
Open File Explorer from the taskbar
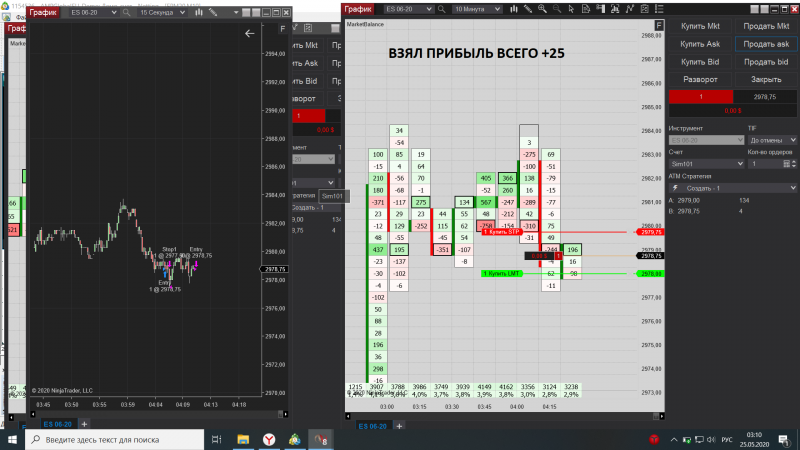[x=243, y=439]
